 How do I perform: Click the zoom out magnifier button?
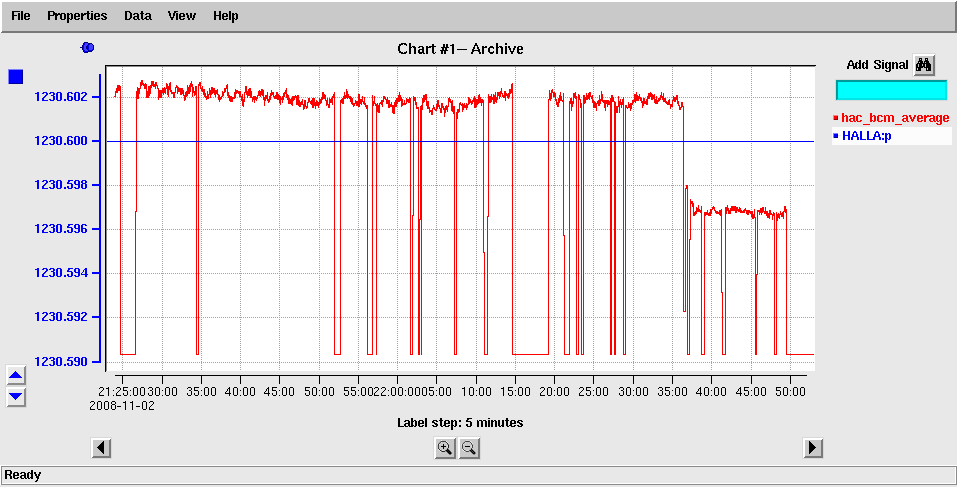[x=469, y=449]
